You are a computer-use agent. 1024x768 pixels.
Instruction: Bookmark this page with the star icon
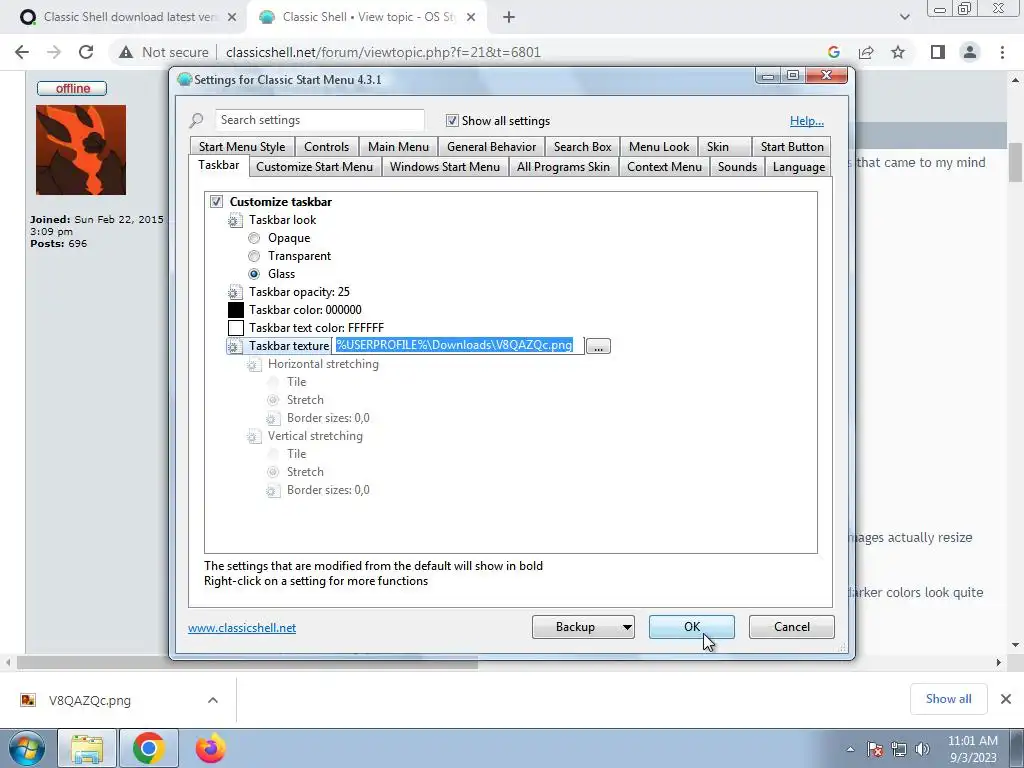pos(898,52)
